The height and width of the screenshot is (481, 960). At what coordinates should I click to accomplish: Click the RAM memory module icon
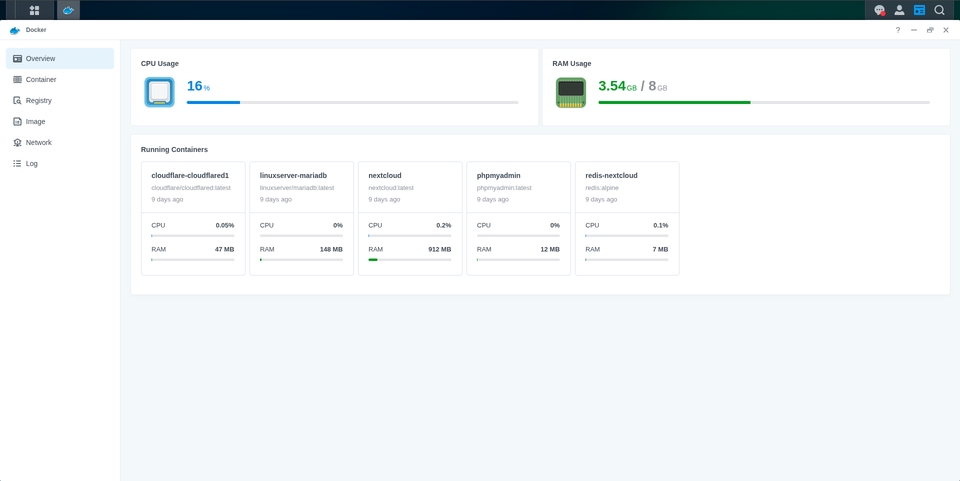click(x=571, y=92)
